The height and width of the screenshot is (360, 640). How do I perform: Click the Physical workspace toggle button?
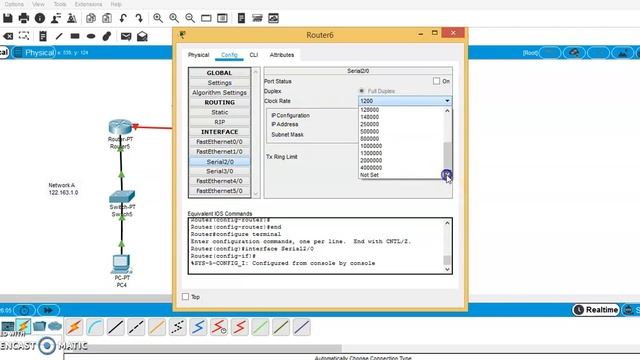click(x=34, y=53)
